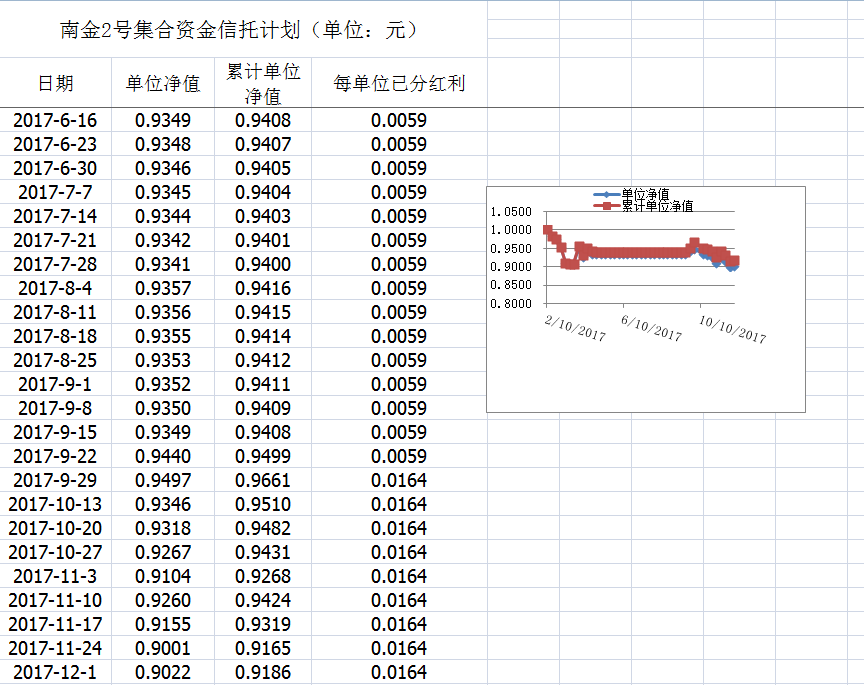Select the cell with value 0.9497
864x685 pixels.
163,480
